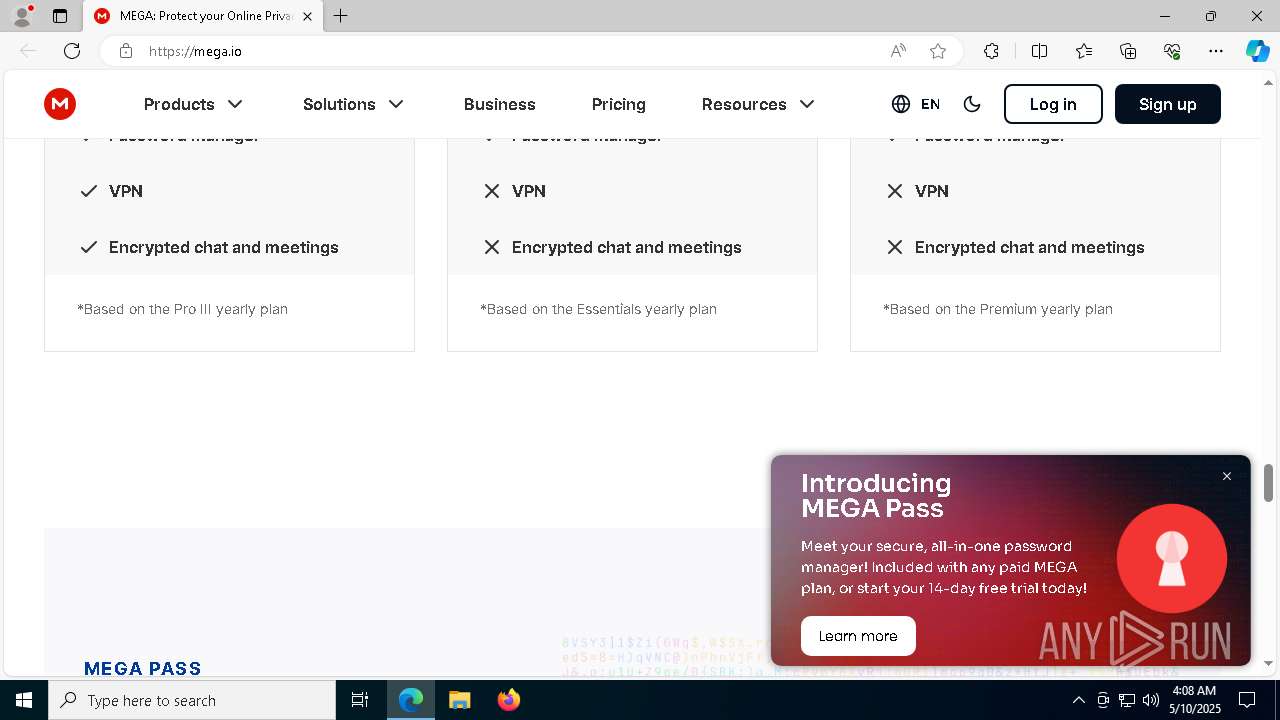The width and height of the screenshot is (1280, 720).
Task: Open Browser essentials icon
Action: [1172, 51]
